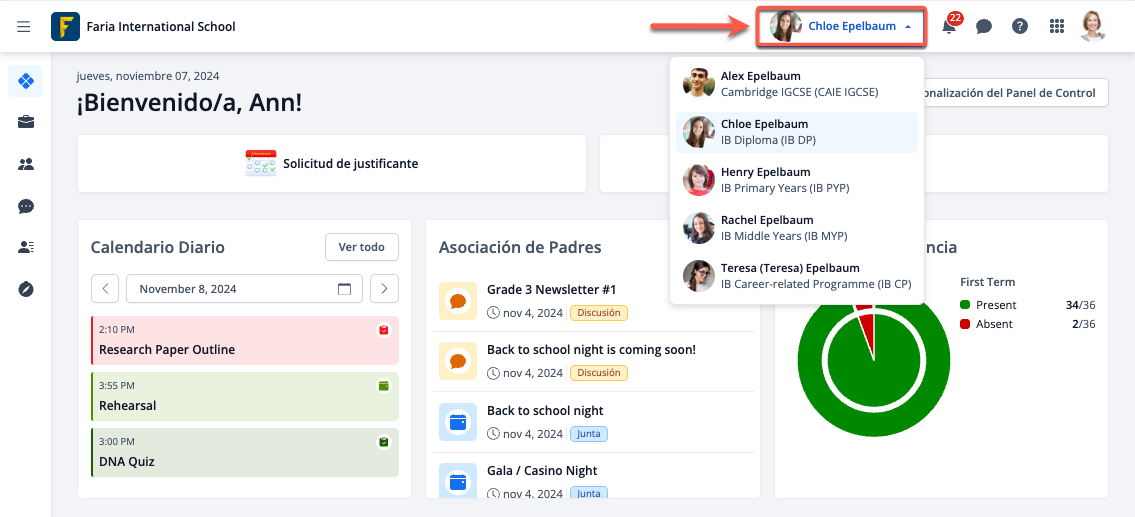Open the briefcase portfolio icon in sidebar
Viewport: 1135px width, 517px height.
pos(26,123)
